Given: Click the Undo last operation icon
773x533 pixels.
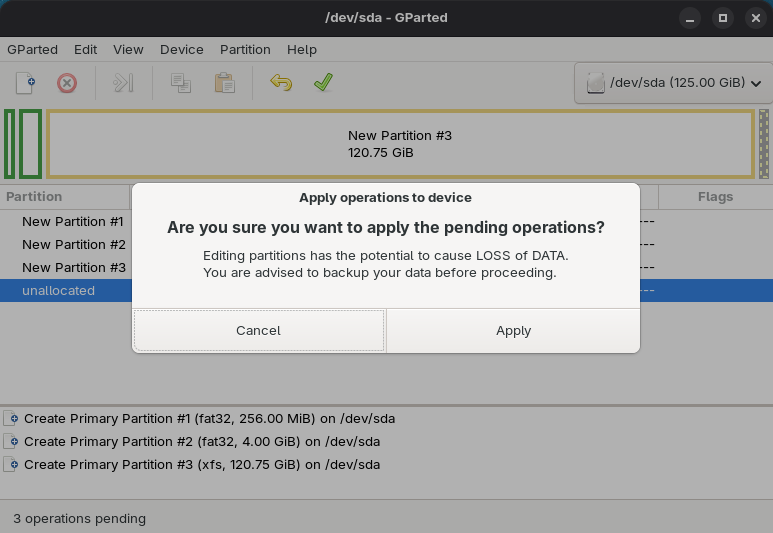Looking at the screenshot, I should click(281, 83).
